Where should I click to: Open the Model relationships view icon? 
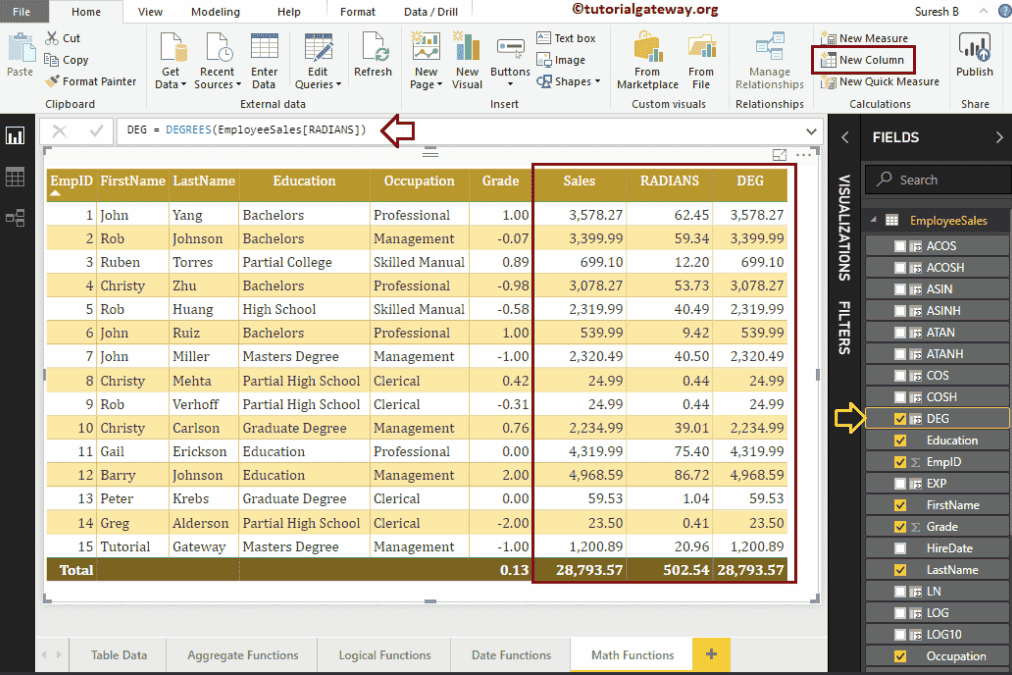tap(15, 217)
